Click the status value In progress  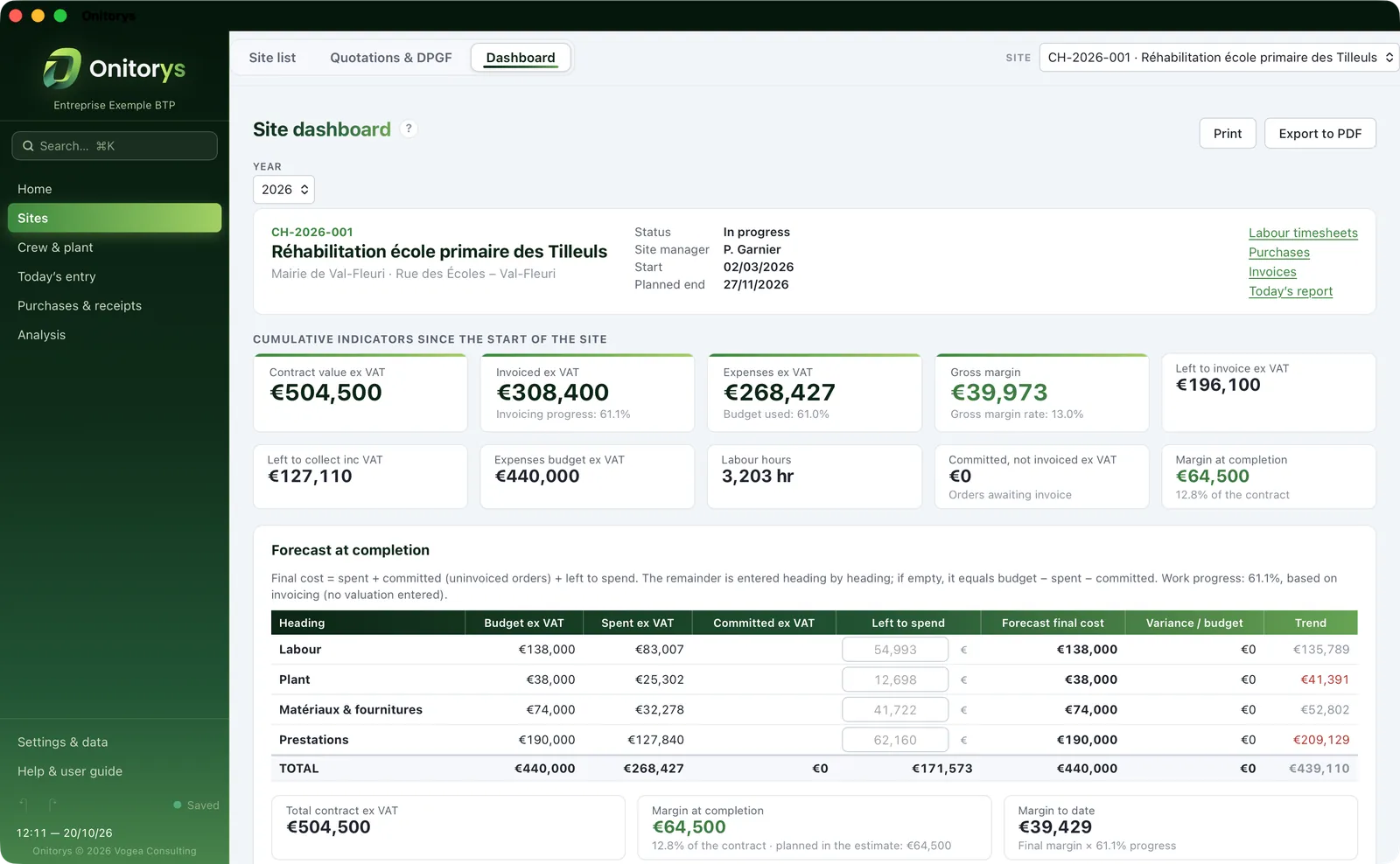(x=757, y=232)
